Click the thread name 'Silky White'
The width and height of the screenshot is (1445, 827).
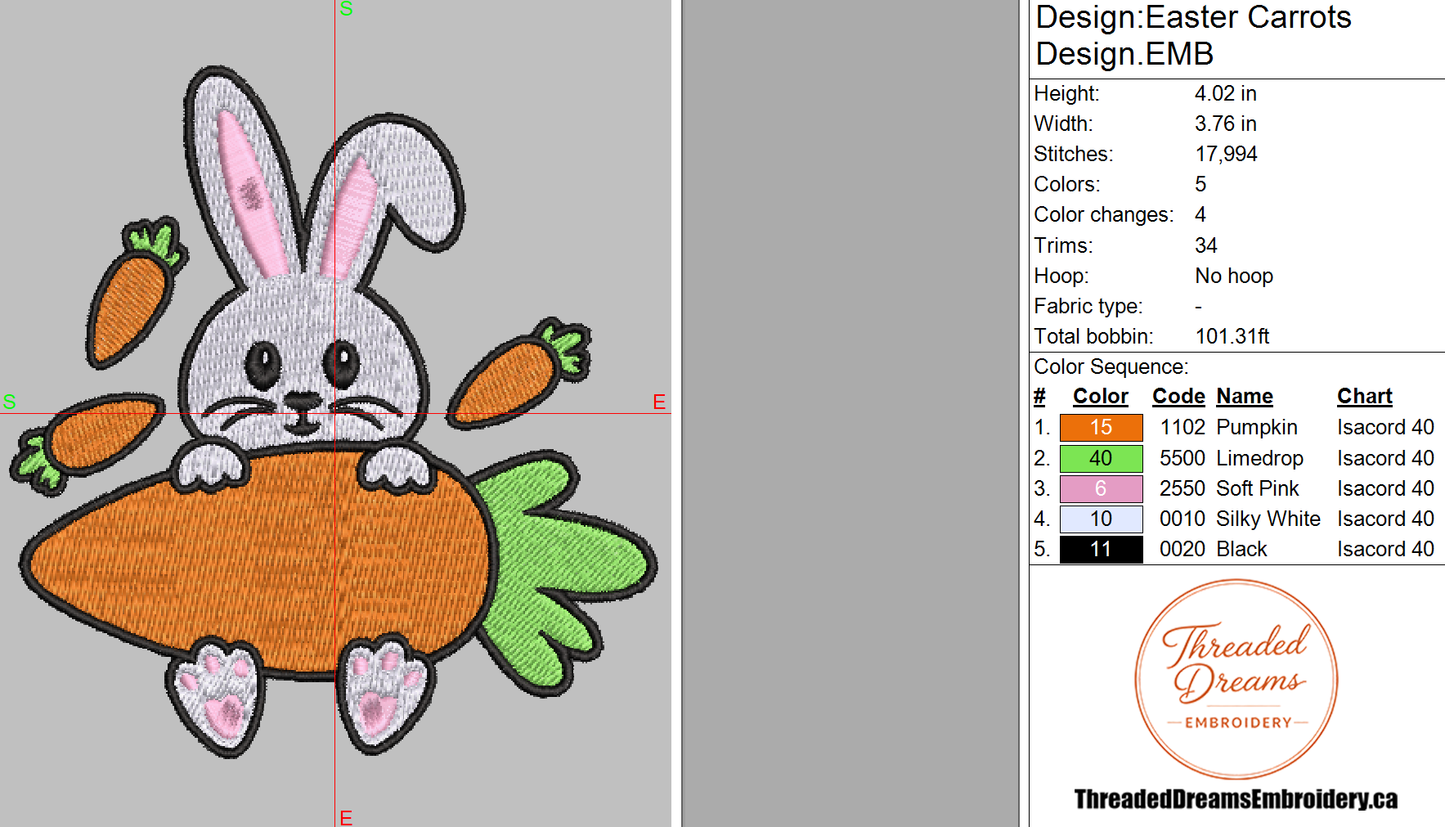click(1268, 520)
